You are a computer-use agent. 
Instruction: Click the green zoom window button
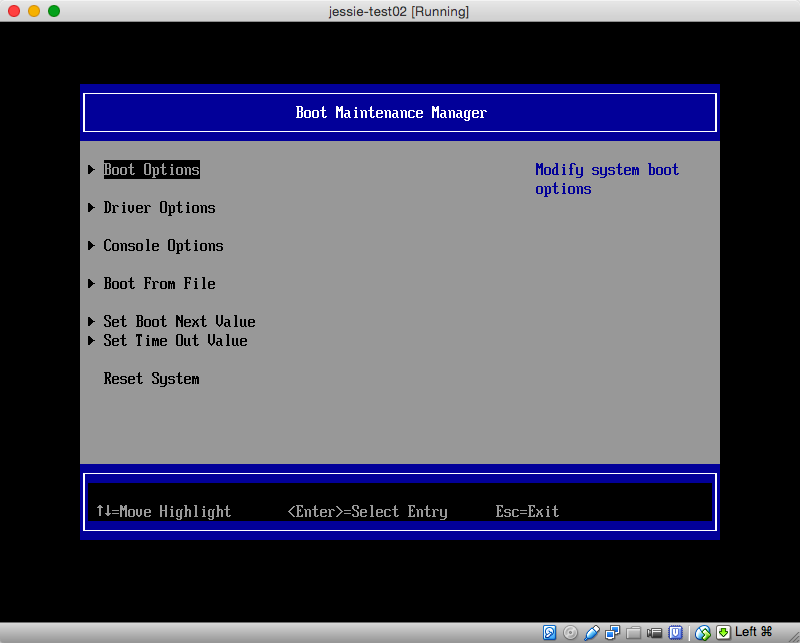click(x=54, y=11)
